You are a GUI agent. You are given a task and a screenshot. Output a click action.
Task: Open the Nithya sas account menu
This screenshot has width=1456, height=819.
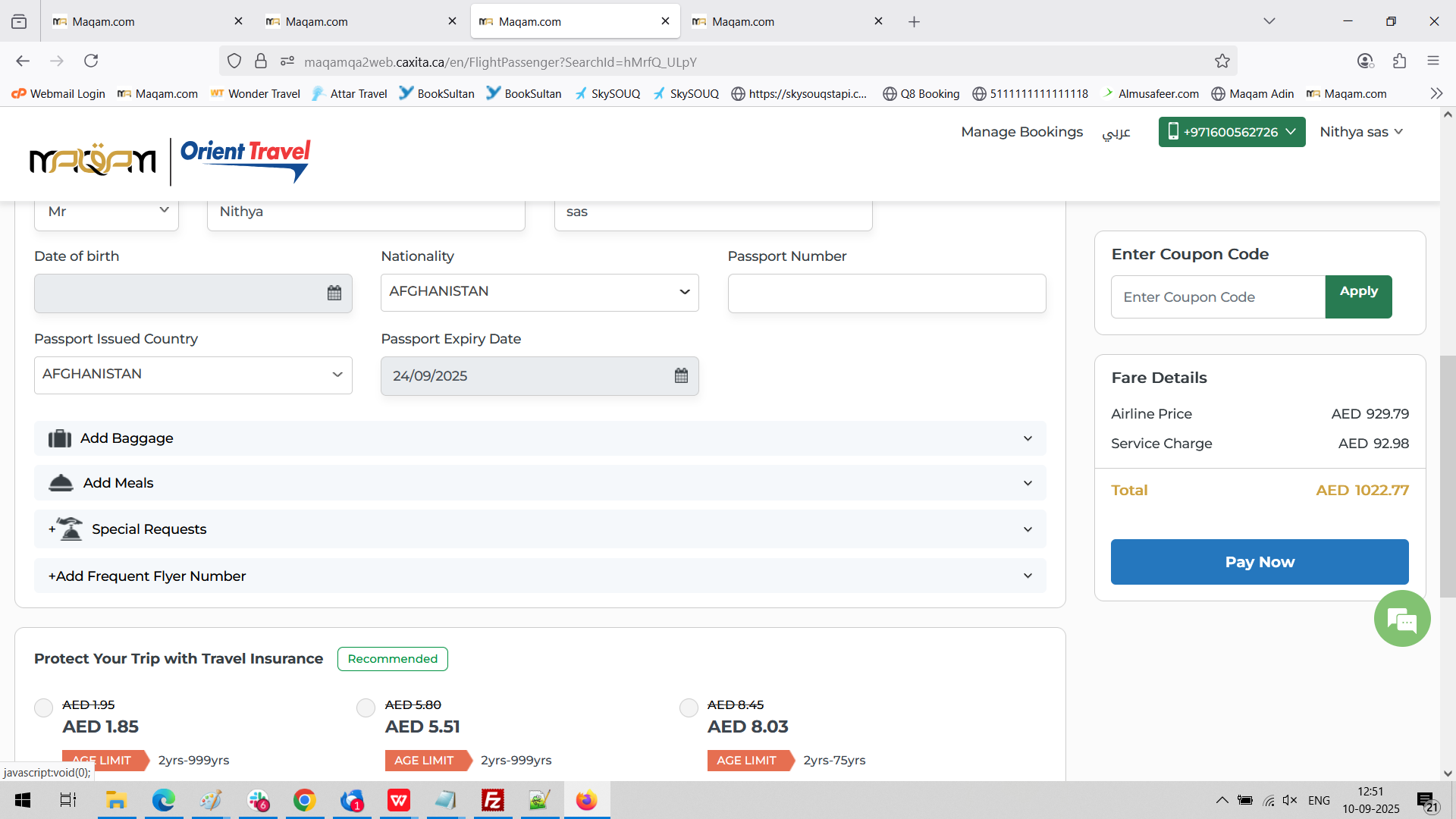click(1360, 132)
